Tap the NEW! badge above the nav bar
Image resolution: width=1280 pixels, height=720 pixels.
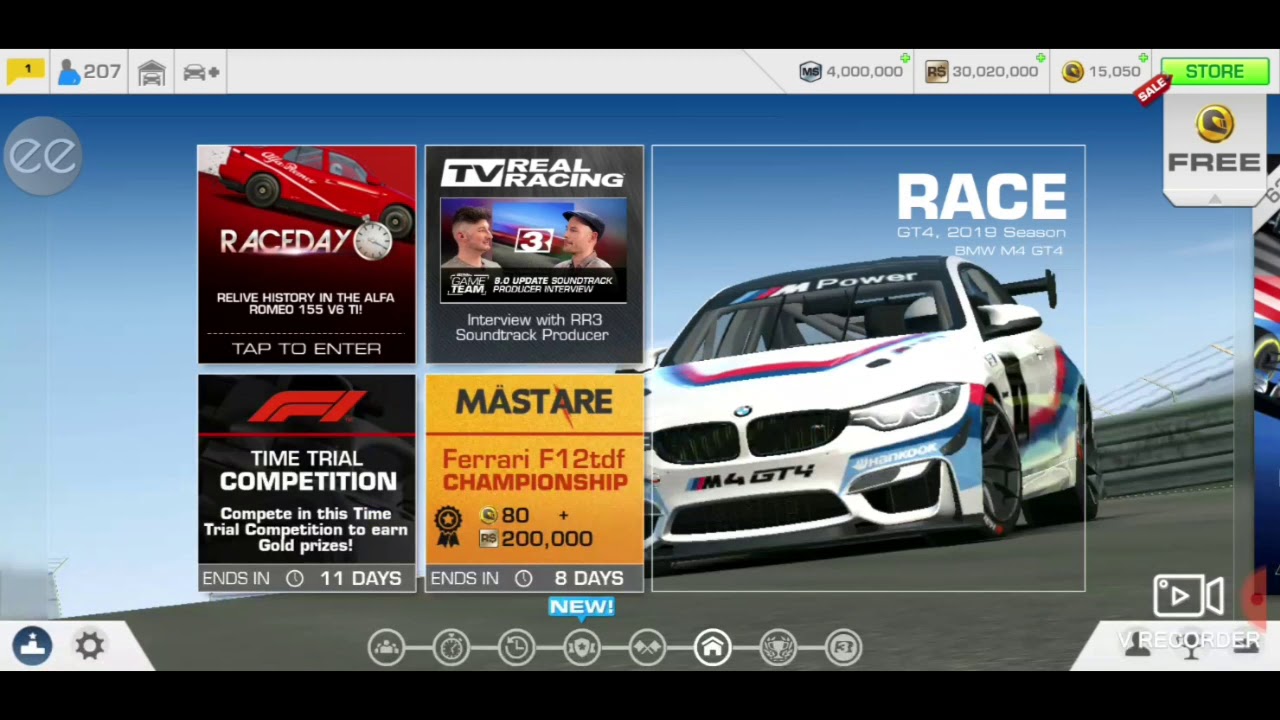click(581, 606)
